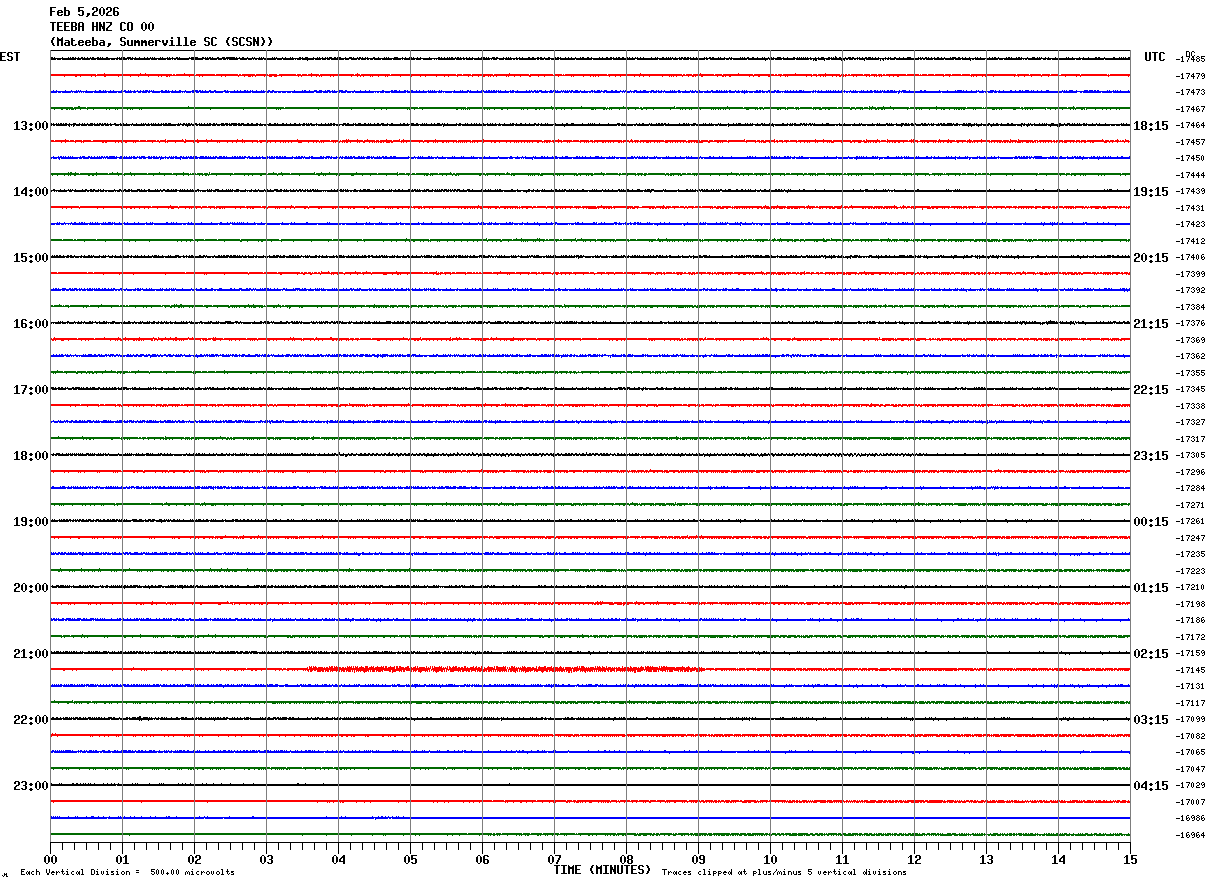The image size is (1210, 886).
Task: Select the 13:00 EST row label
Action: [x=30, y=126]
